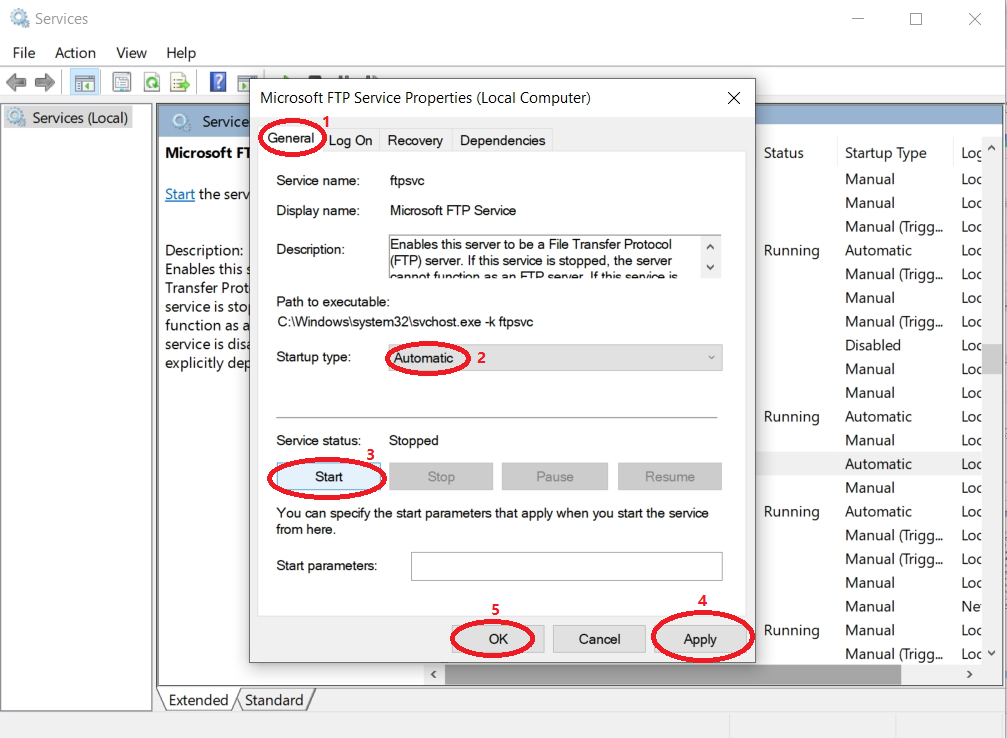
Task: Open the Properties toolbar icon
Action: (121, 82)
